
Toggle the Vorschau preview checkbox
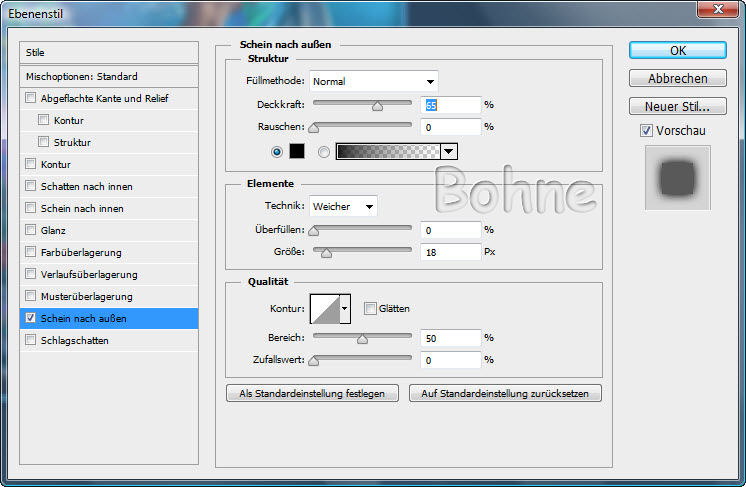tap(646, 131)
